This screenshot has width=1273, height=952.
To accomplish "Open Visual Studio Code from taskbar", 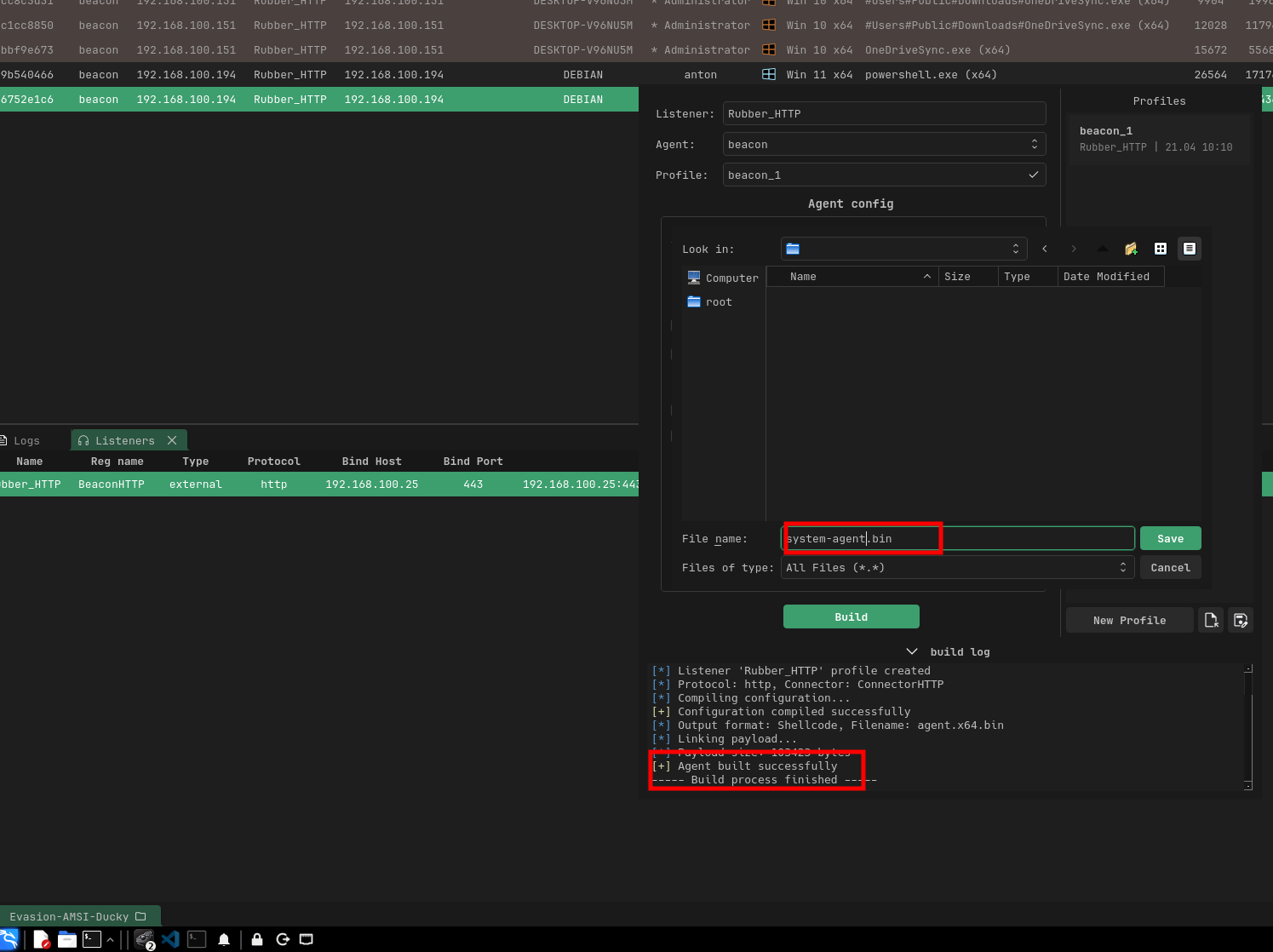I will (170, 939).
